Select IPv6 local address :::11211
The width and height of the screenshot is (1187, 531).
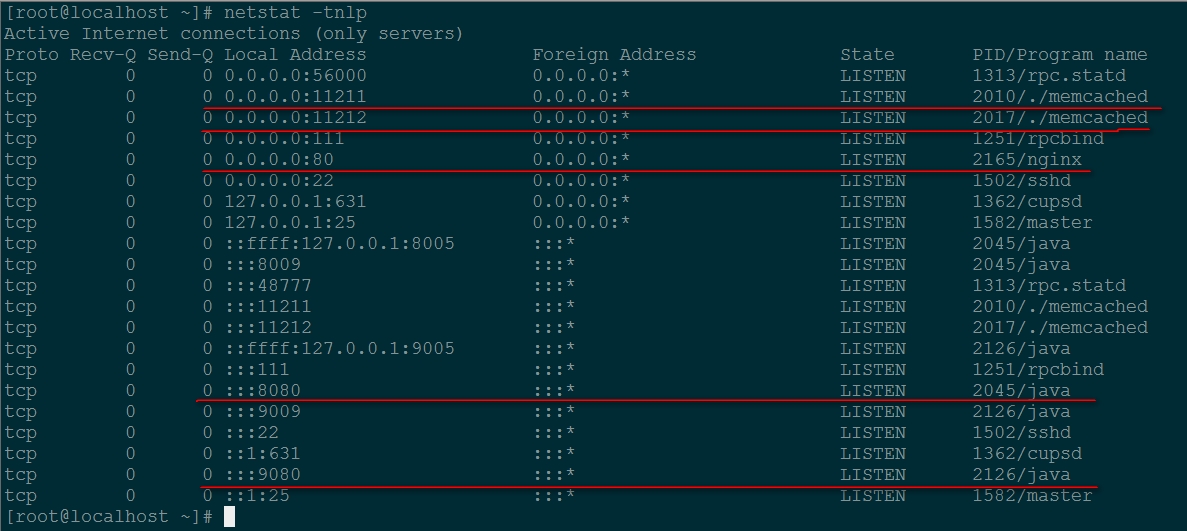point(268,307)
